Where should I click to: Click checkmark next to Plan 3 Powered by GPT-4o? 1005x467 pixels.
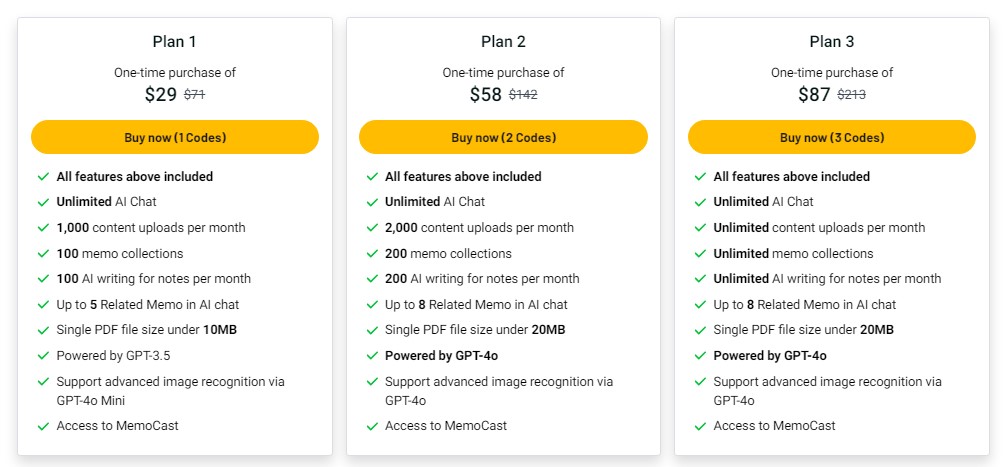pos(700,356)
